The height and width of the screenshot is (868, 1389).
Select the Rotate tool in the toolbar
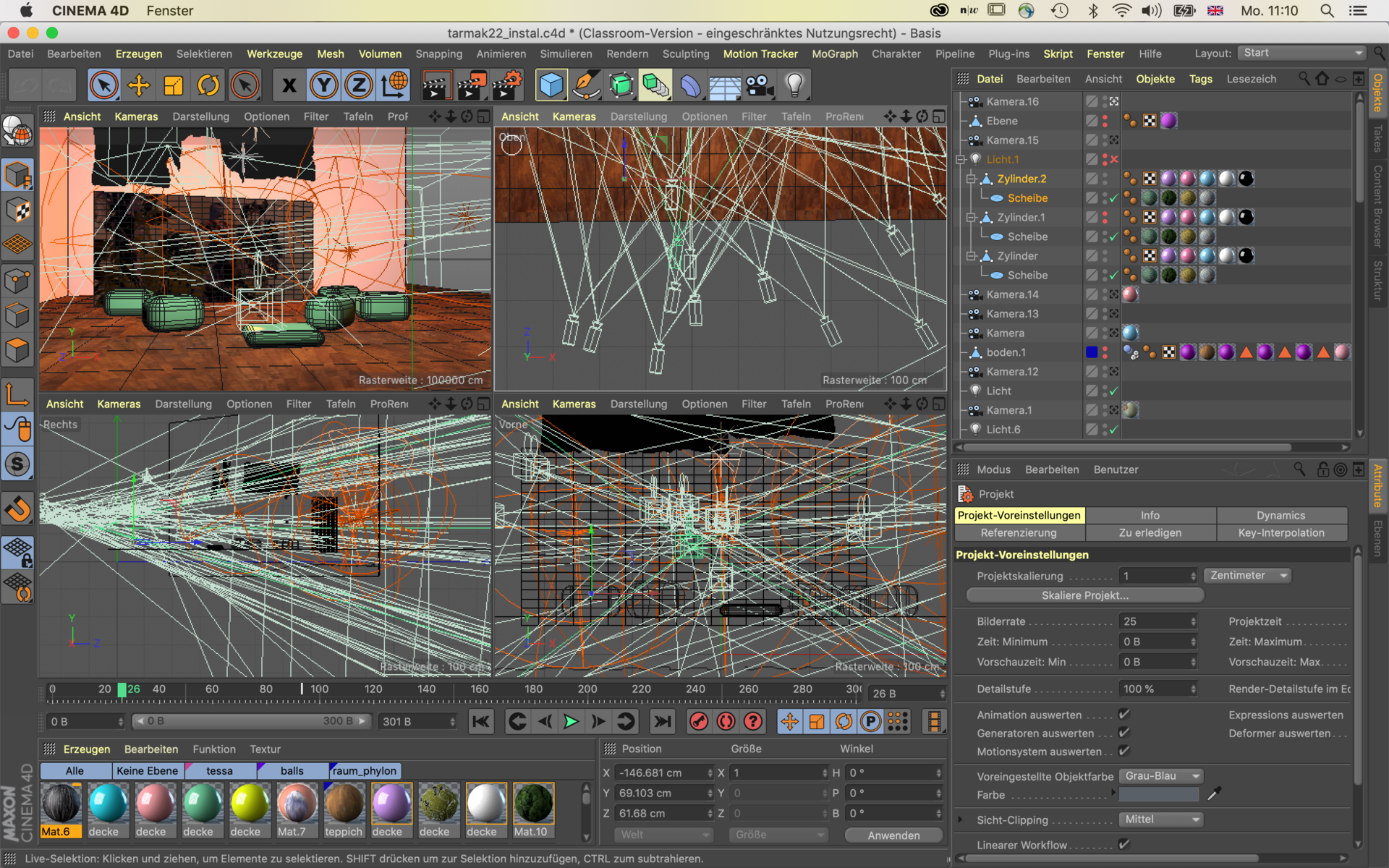[208, 85]
